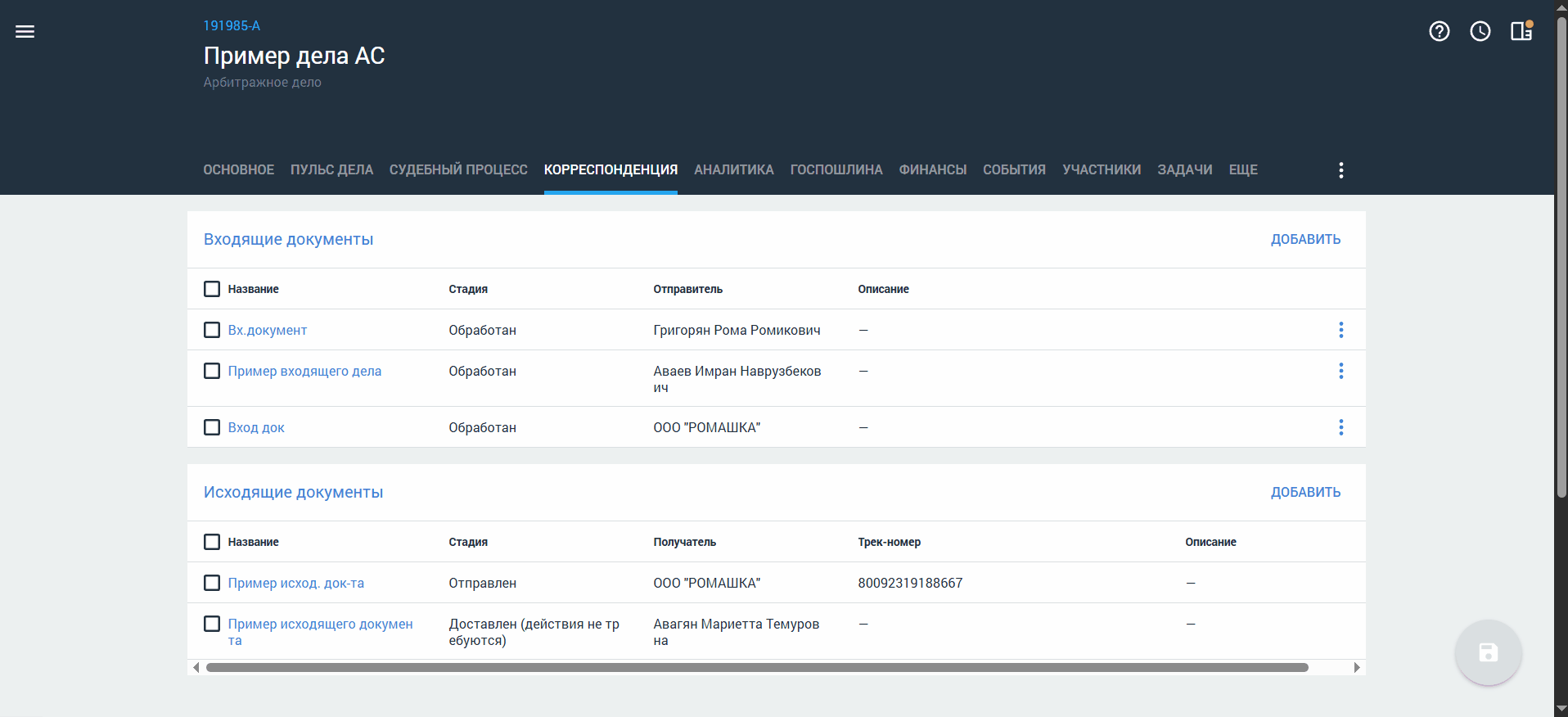Open the Пример входящего дела link
1568x717 pixels.
click(x=304, y=371)
